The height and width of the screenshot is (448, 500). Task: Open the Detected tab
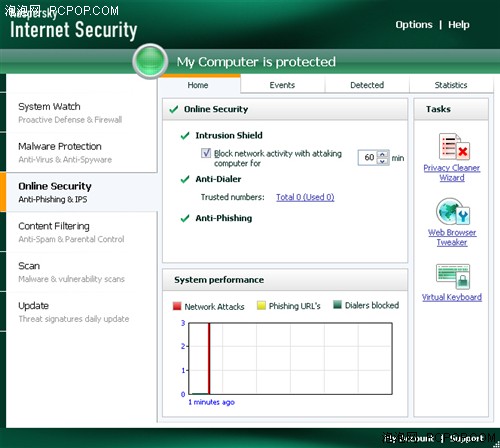pos(367,85)
